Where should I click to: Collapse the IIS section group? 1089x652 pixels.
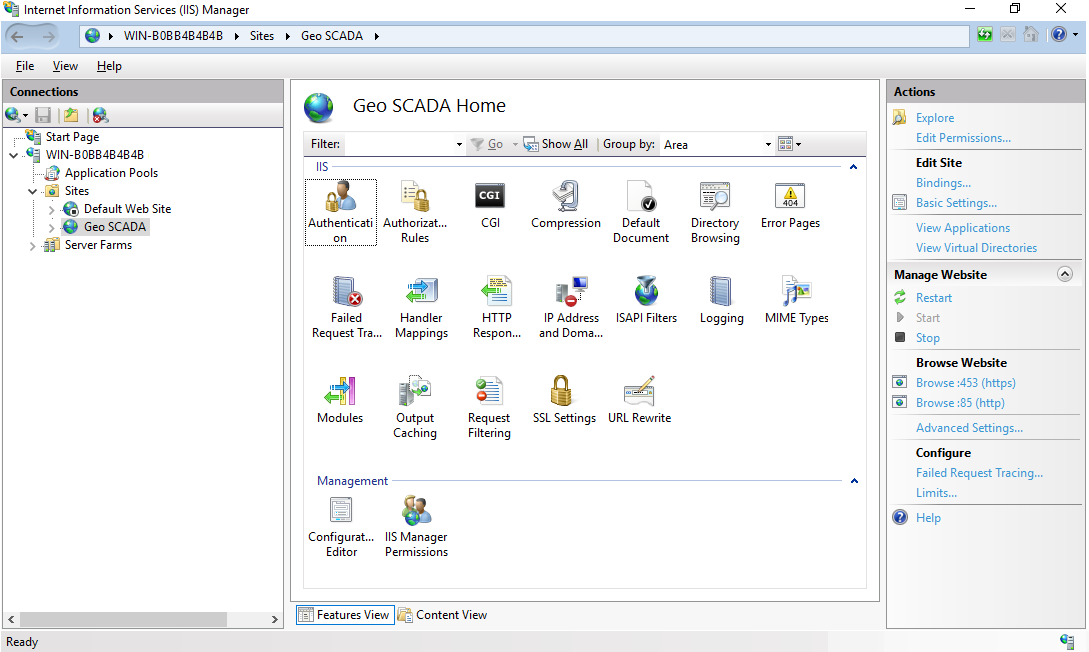[853, 167]
